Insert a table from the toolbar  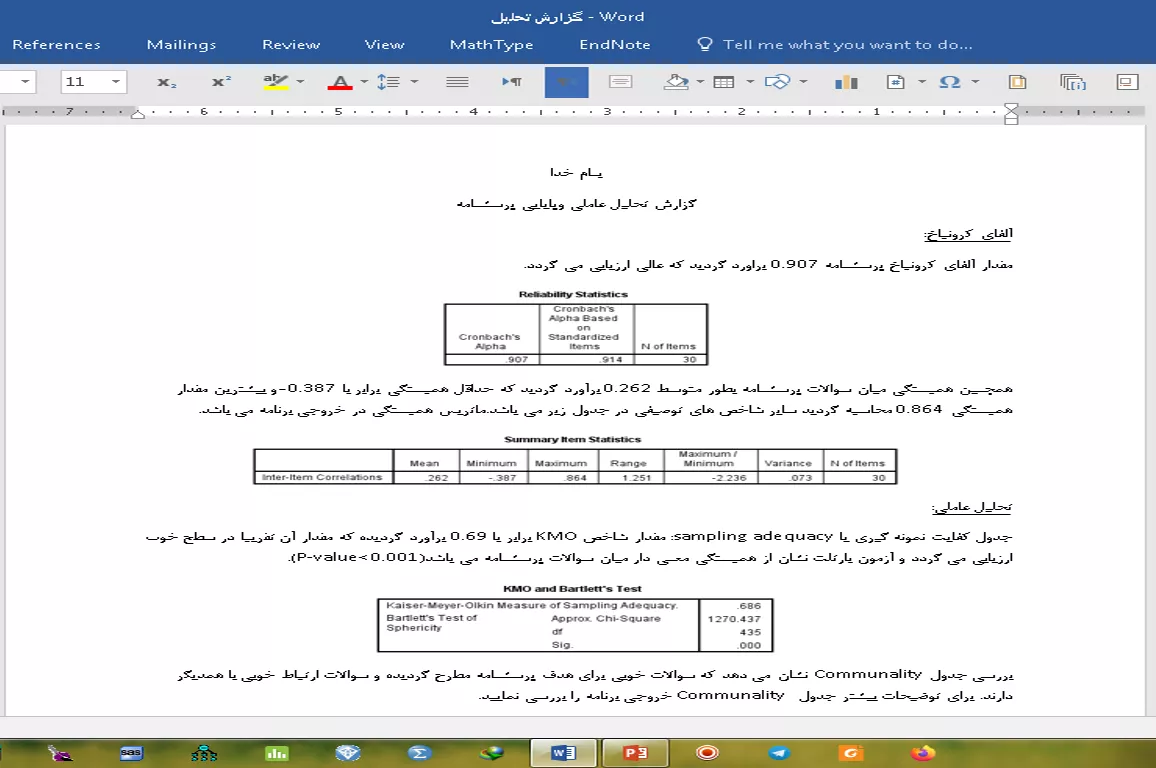pyautogui.click(x=723, y=82)
